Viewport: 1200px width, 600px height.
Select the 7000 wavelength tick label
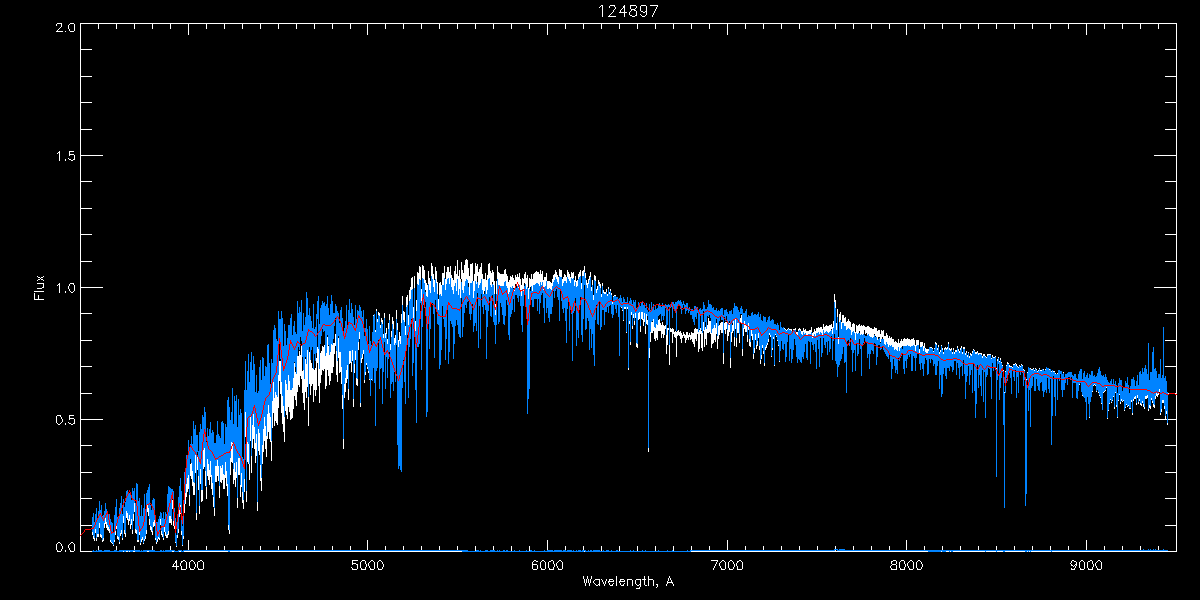coord(727,565)
